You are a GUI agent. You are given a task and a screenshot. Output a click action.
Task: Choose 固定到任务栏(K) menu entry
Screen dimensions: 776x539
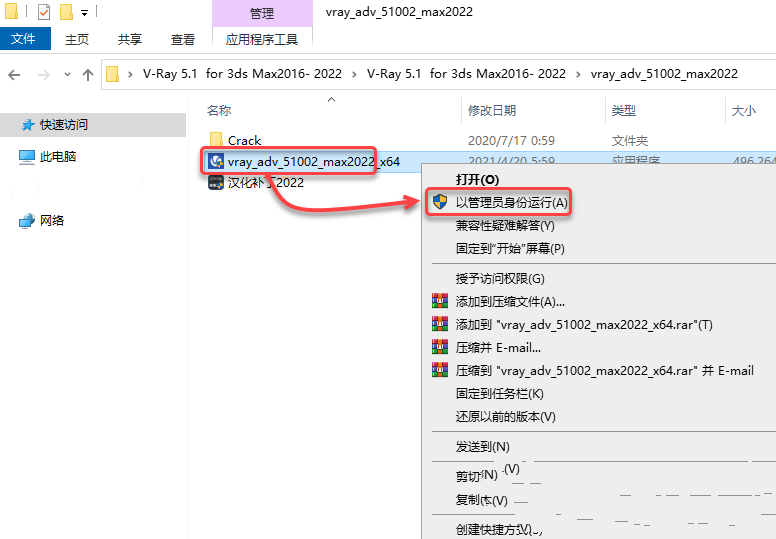(x=499, y=393)
